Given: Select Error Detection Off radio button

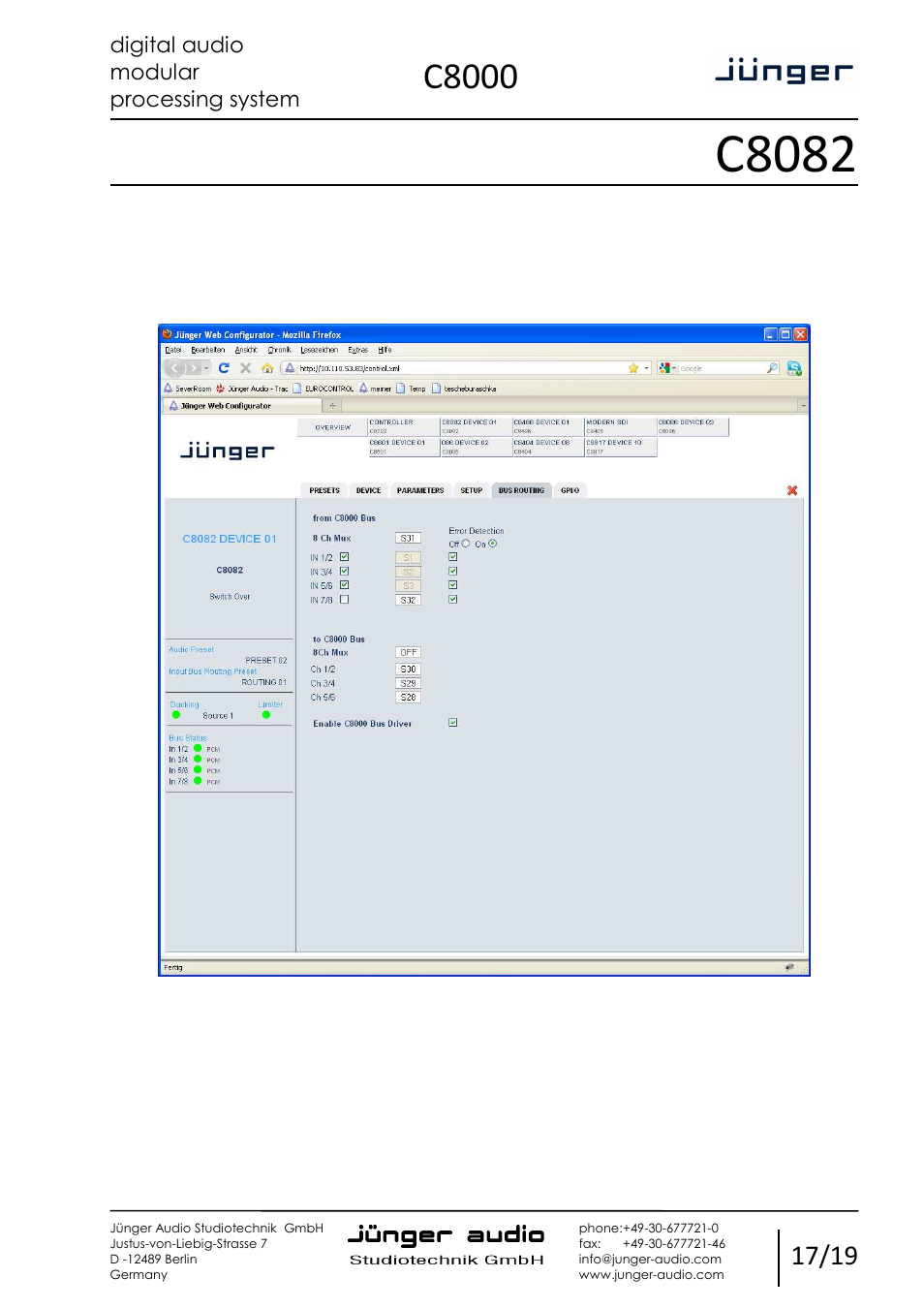Looking at the screenshot, I should [466, 544].
